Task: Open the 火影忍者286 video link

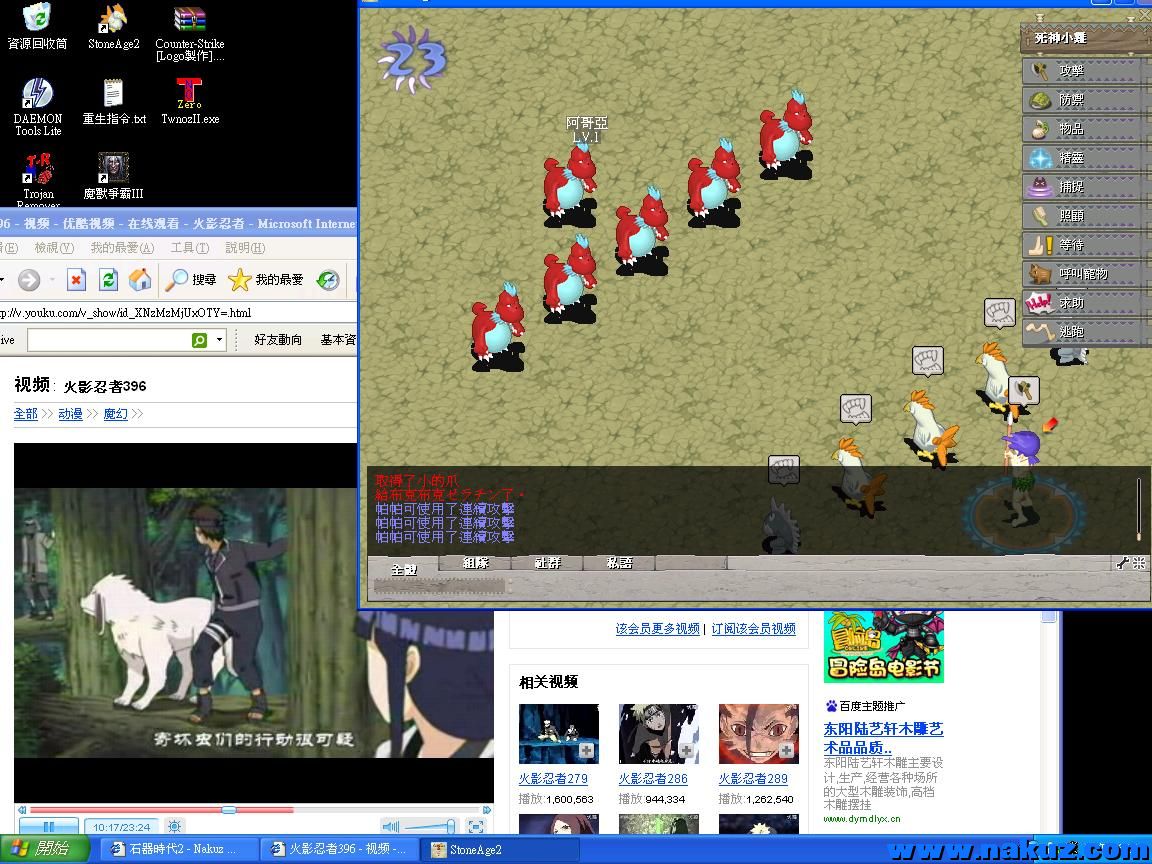Action: [x=653, y=779]
